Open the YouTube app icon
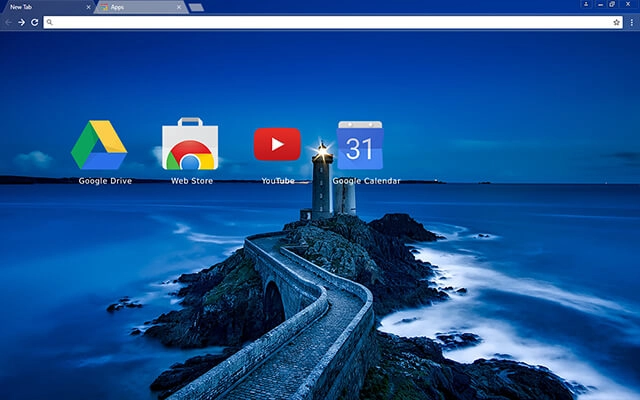The height and width of the screenshot is (400, 640). point(277,144)
